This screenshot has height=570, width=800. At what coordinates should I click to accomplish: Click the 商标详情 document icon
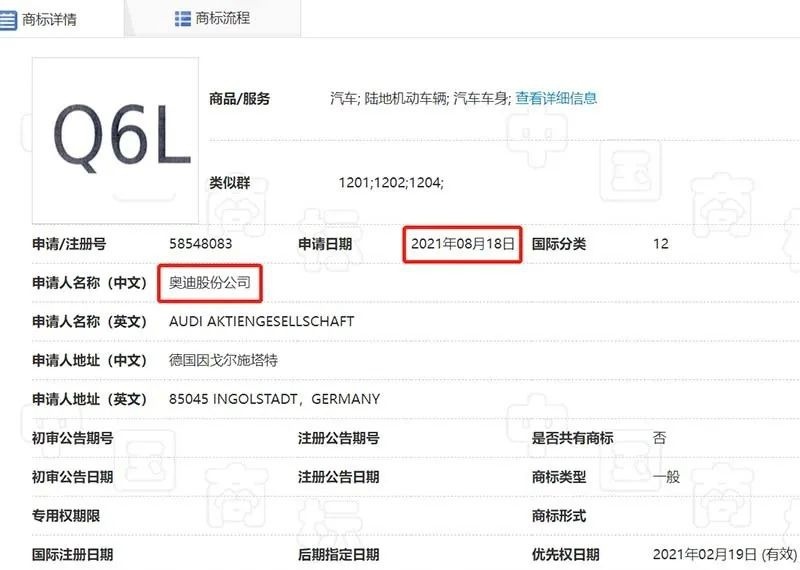tap(8, 20)
